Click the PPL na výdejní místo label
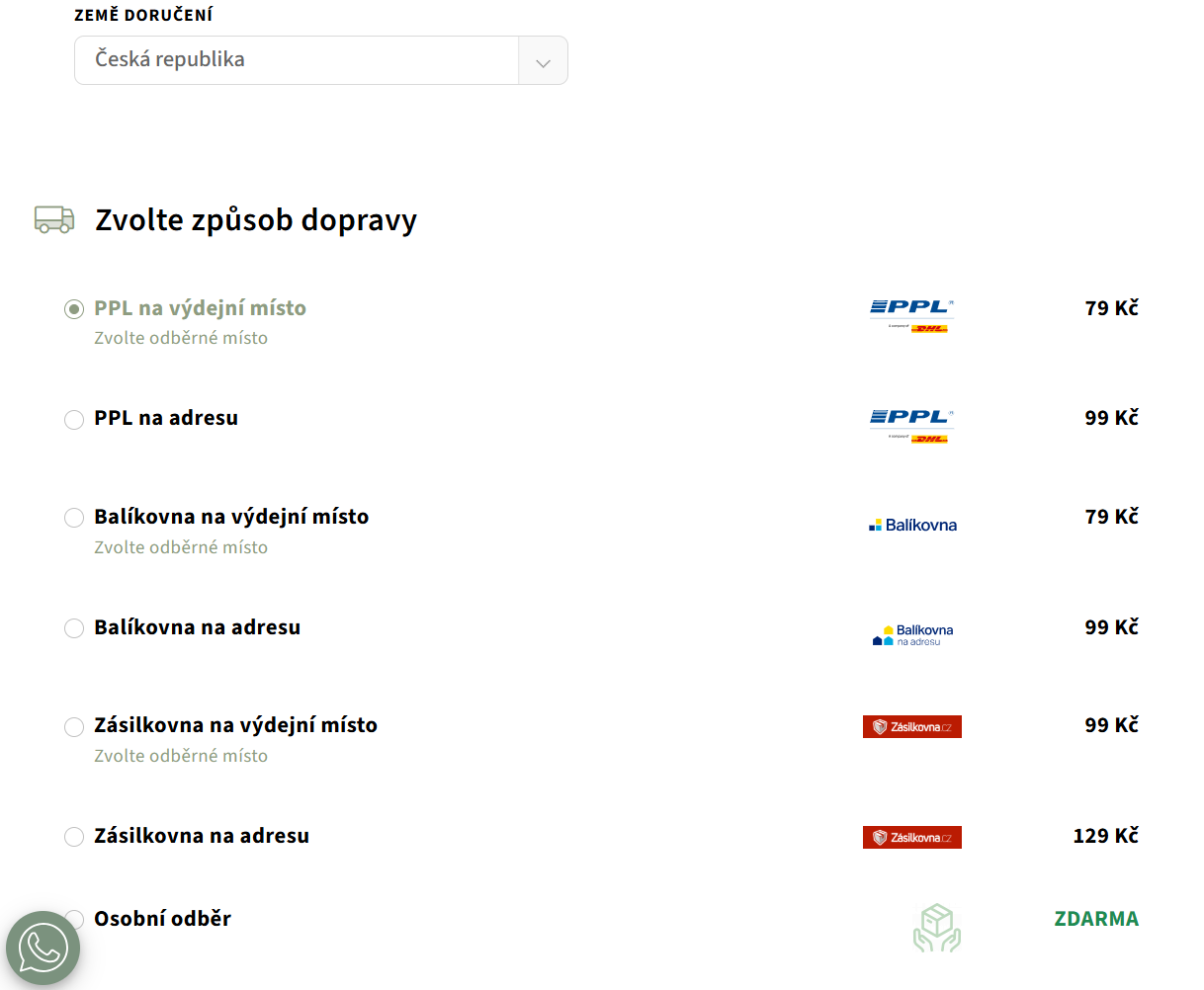Image resolution: width=1204 pixels, height=990 pixels. tap(200, 308)
